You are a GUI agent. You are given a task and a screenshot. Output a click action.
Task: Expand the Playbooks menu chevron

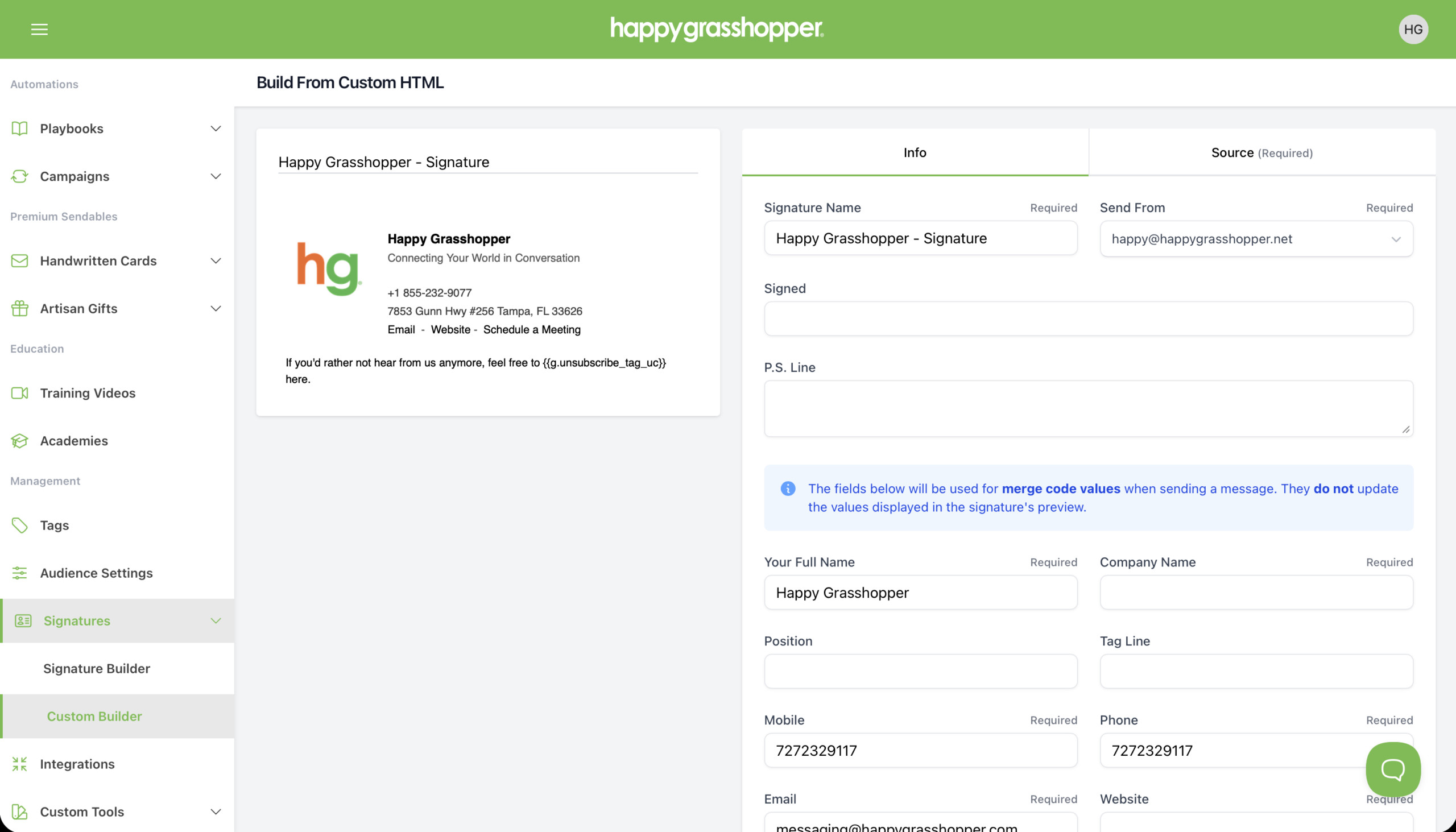(x=216, y=129)
